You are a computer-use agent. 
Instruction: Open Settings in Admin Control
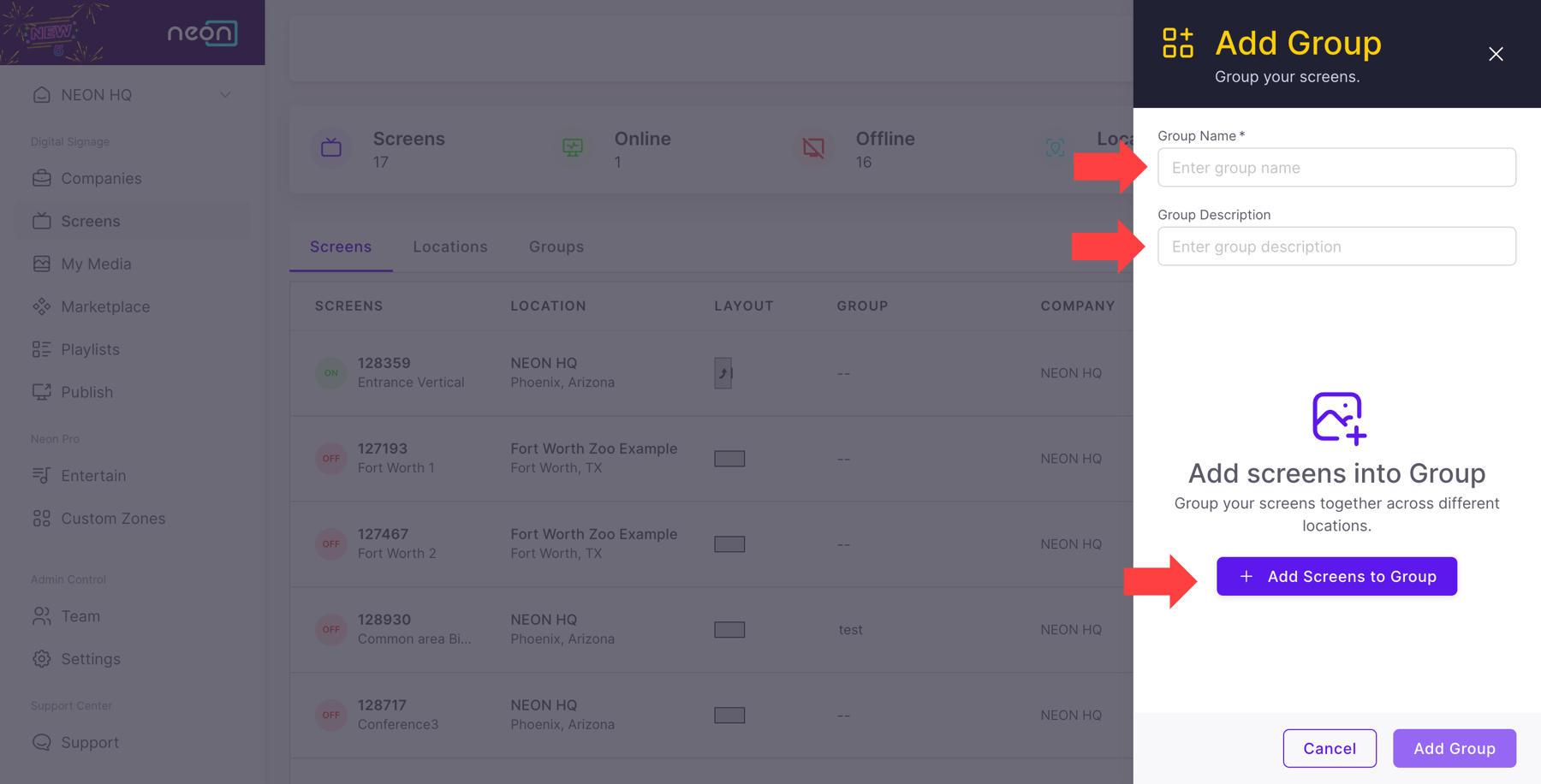(x=90, y=659)
